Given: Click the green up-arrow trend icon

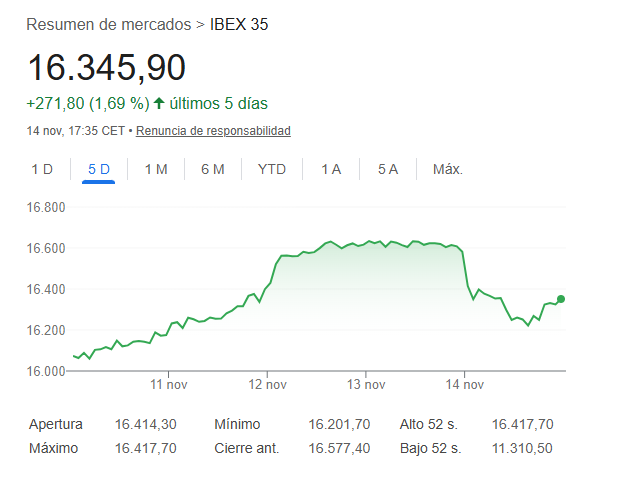Looking at the screenshot, I should pyautogui.click(x=159, y=103).
